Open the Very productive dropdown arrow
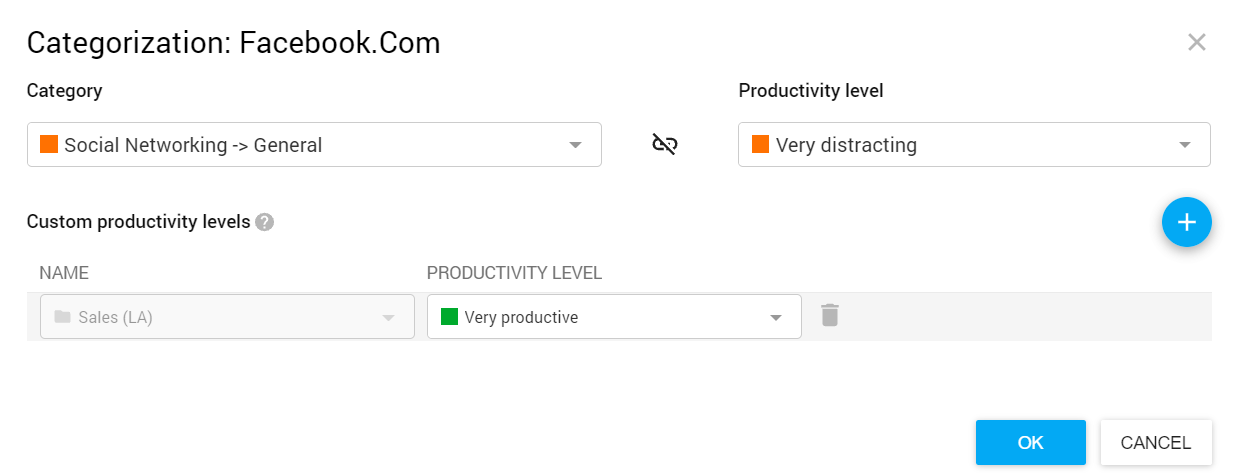This screenshot has height=473, width=1238. click(775, 318)
